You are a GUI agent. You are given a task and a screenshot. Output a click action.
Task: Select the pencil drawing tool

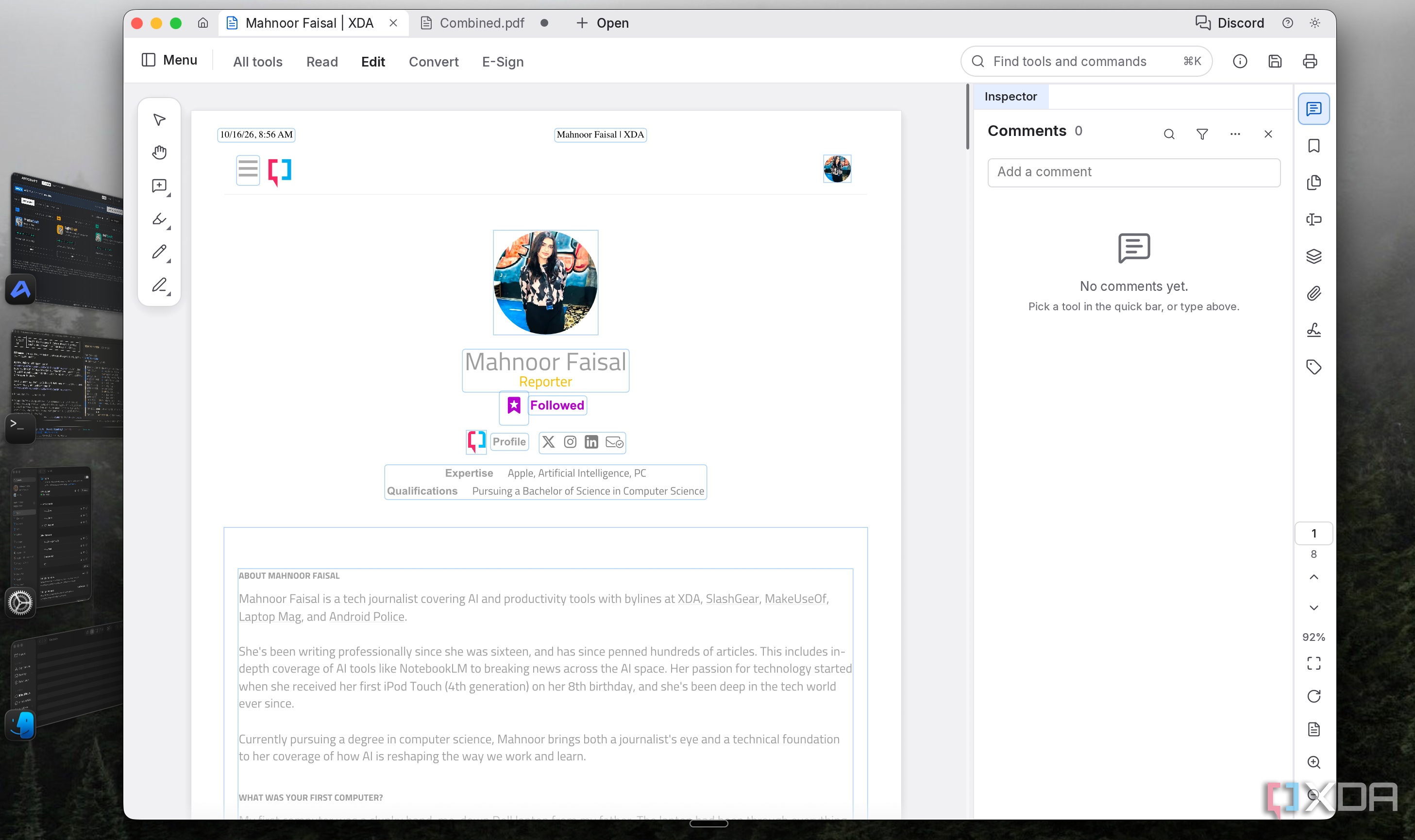pyautogui.click(x=159, y=252)
